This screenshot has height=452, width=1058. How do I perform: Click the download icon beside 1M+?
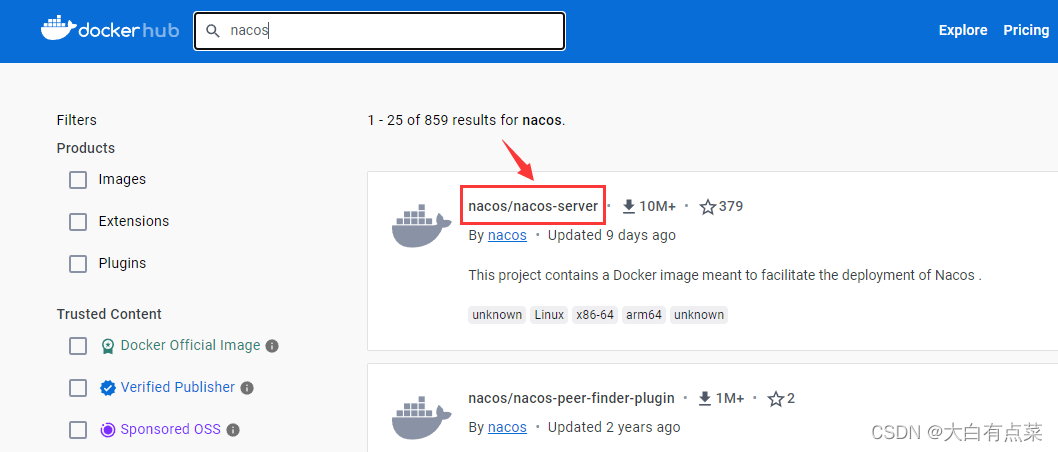click(x=705, y=399)
